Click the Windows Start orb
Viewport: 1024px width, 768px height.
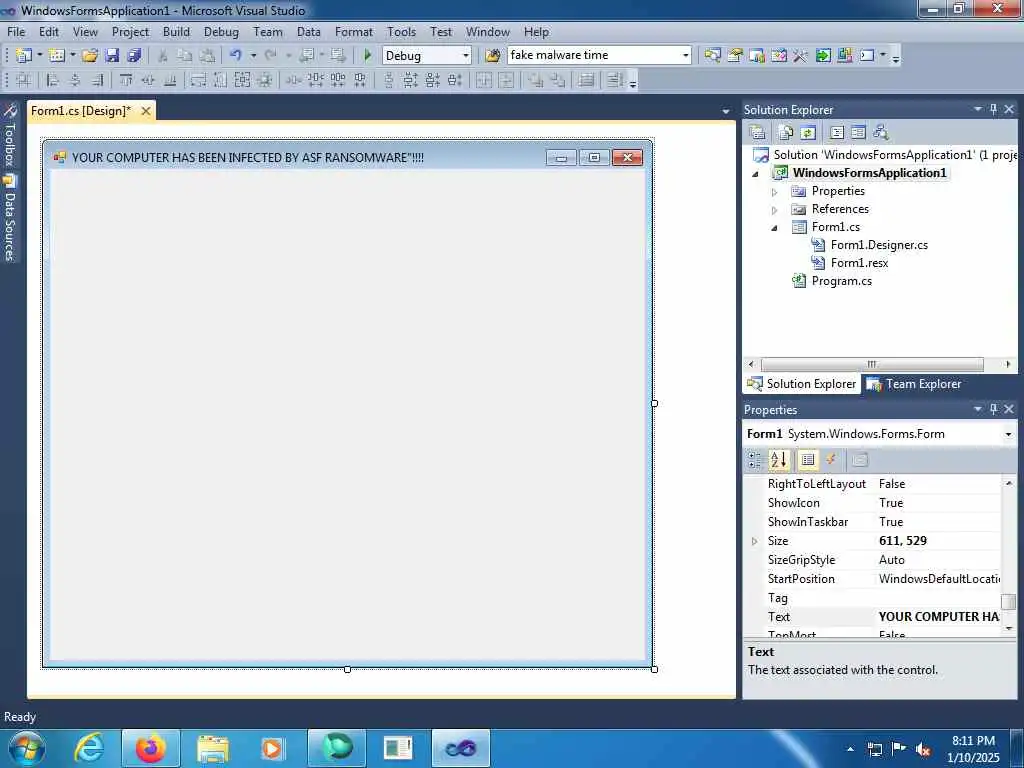(26, 748)
